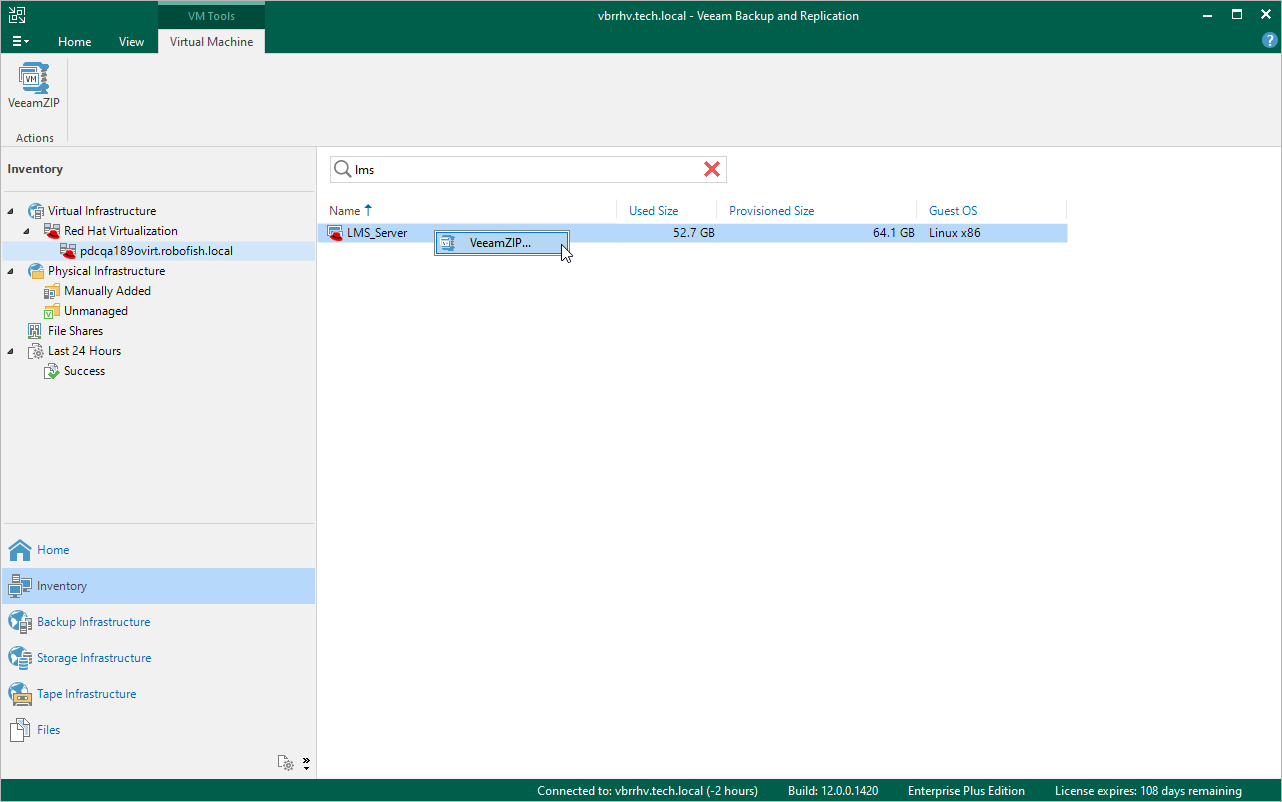Image resolution: width=1282 pixels, height=802 pixels.
Task: Open the Inventory navigation view
Action: tap(158, 586)
